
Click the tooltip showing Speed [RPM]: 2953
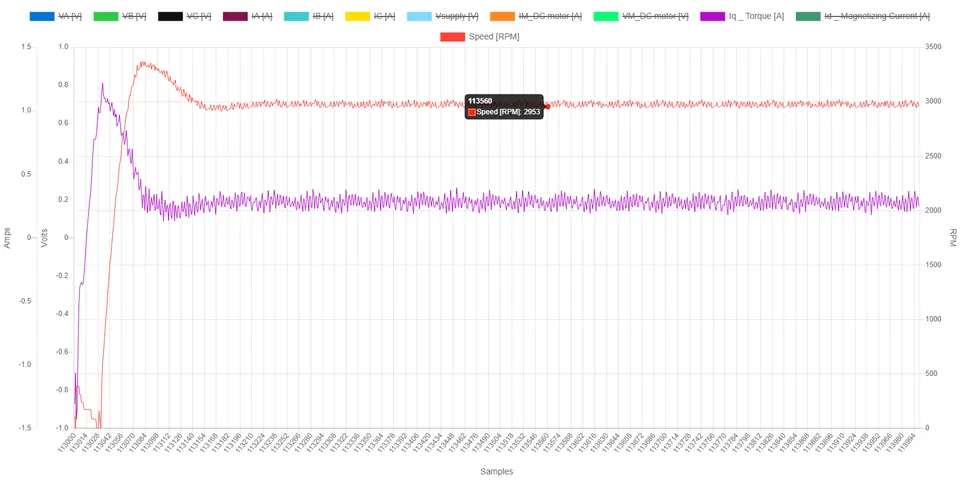[x=504, y=107]
